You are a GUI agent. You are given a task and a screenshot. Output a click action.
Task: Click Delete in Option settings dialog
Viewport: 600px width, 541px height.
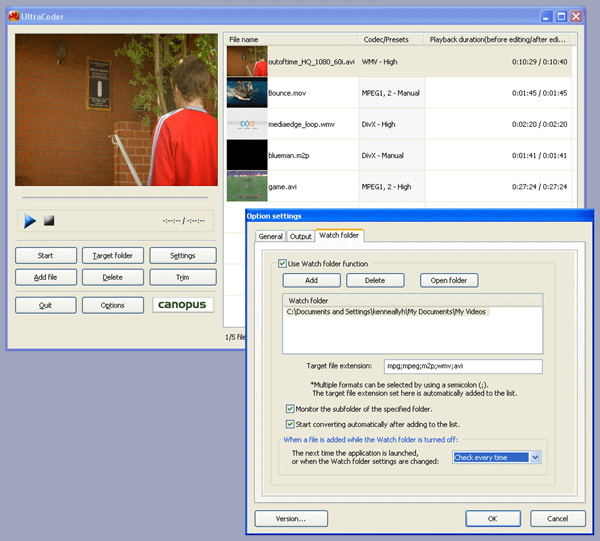375,280
